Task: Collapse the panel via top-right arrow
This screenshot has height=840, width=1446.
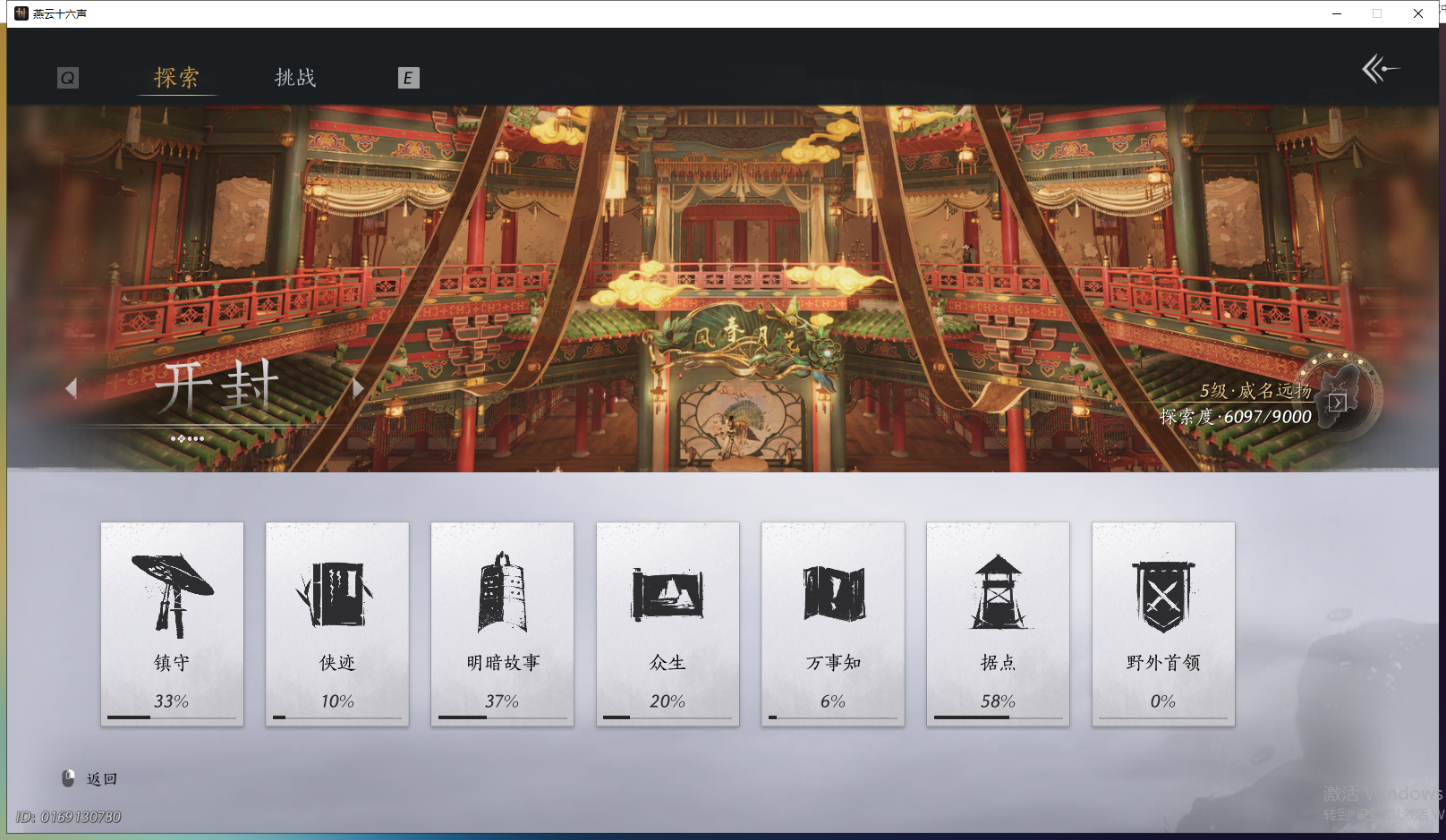Action: [x=1380, y=67]
